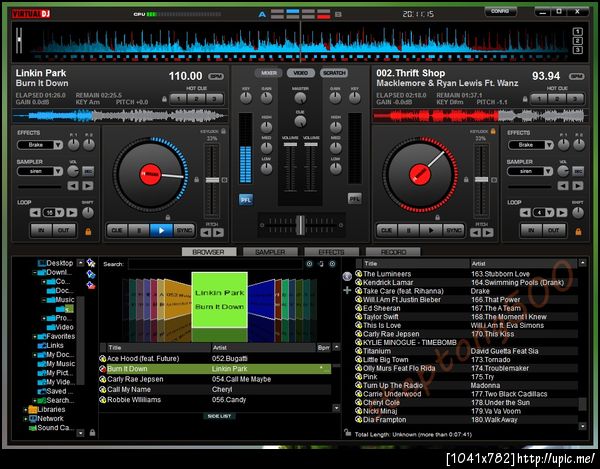The height and width of the screenshot is (469, 600).
Task: Play the right deck Thrift Shop
Action: [431, 230]
